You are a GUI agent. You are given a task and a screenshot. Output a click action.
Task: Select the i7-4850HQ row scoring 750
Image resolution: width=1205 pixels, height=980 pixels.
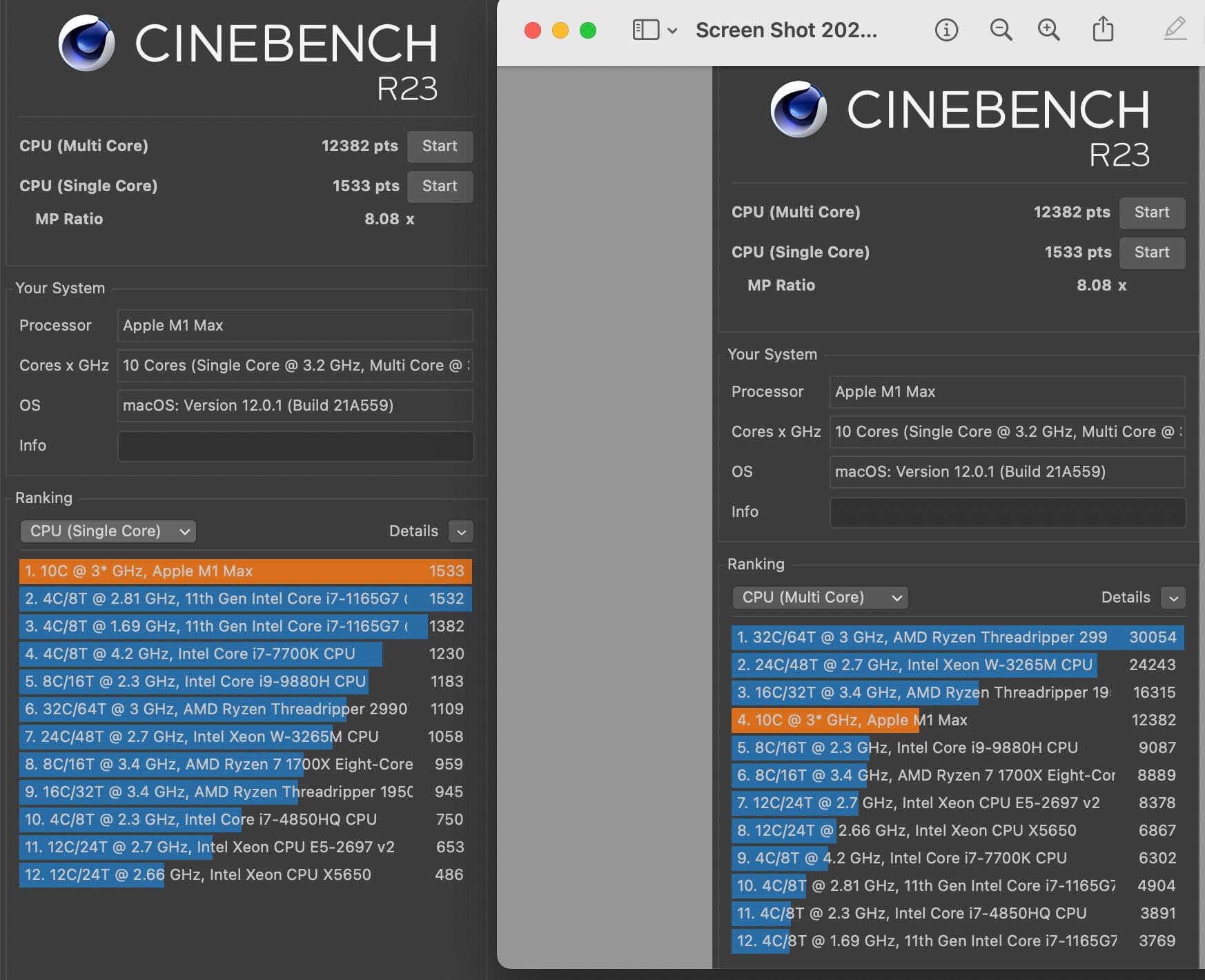click(246, 820)
